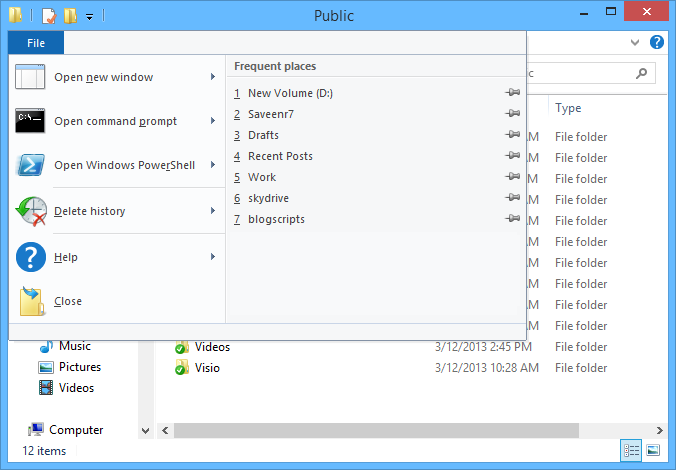This screenshot has width=676, height=470.
Task: Click the File tab
Action: tap(36, 43)
